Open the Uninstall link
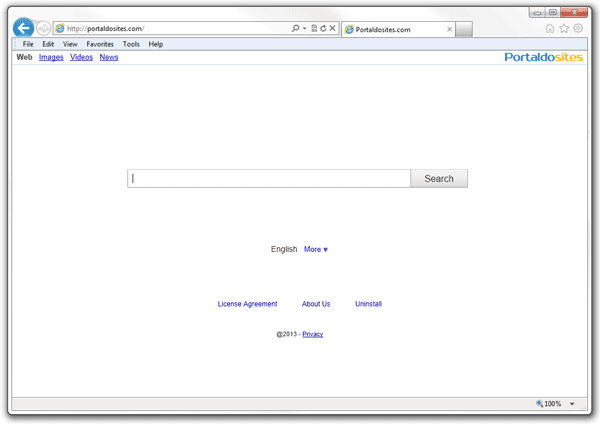The height and width of the screenshot is (424, 600). [x=368, y=304]
